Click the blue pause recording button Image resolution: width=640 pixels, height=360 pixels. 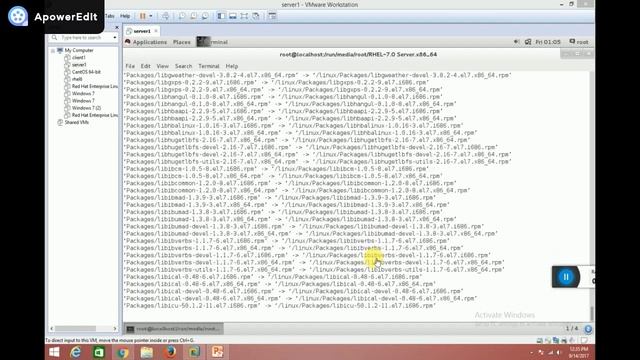point(566,277)
